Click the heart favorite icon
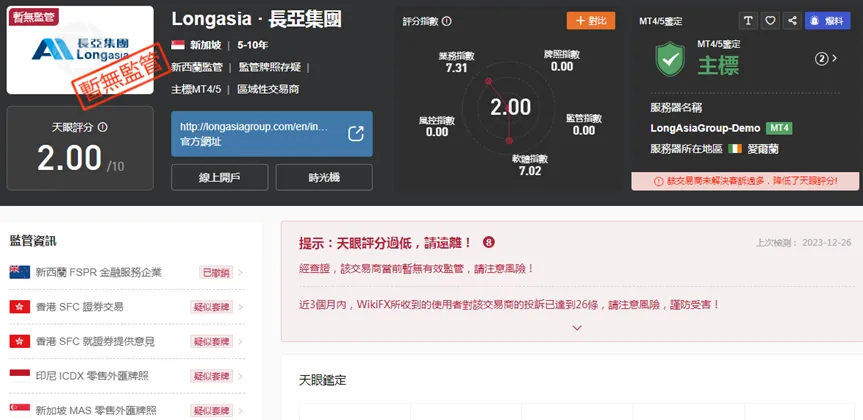 pos(770,21)
